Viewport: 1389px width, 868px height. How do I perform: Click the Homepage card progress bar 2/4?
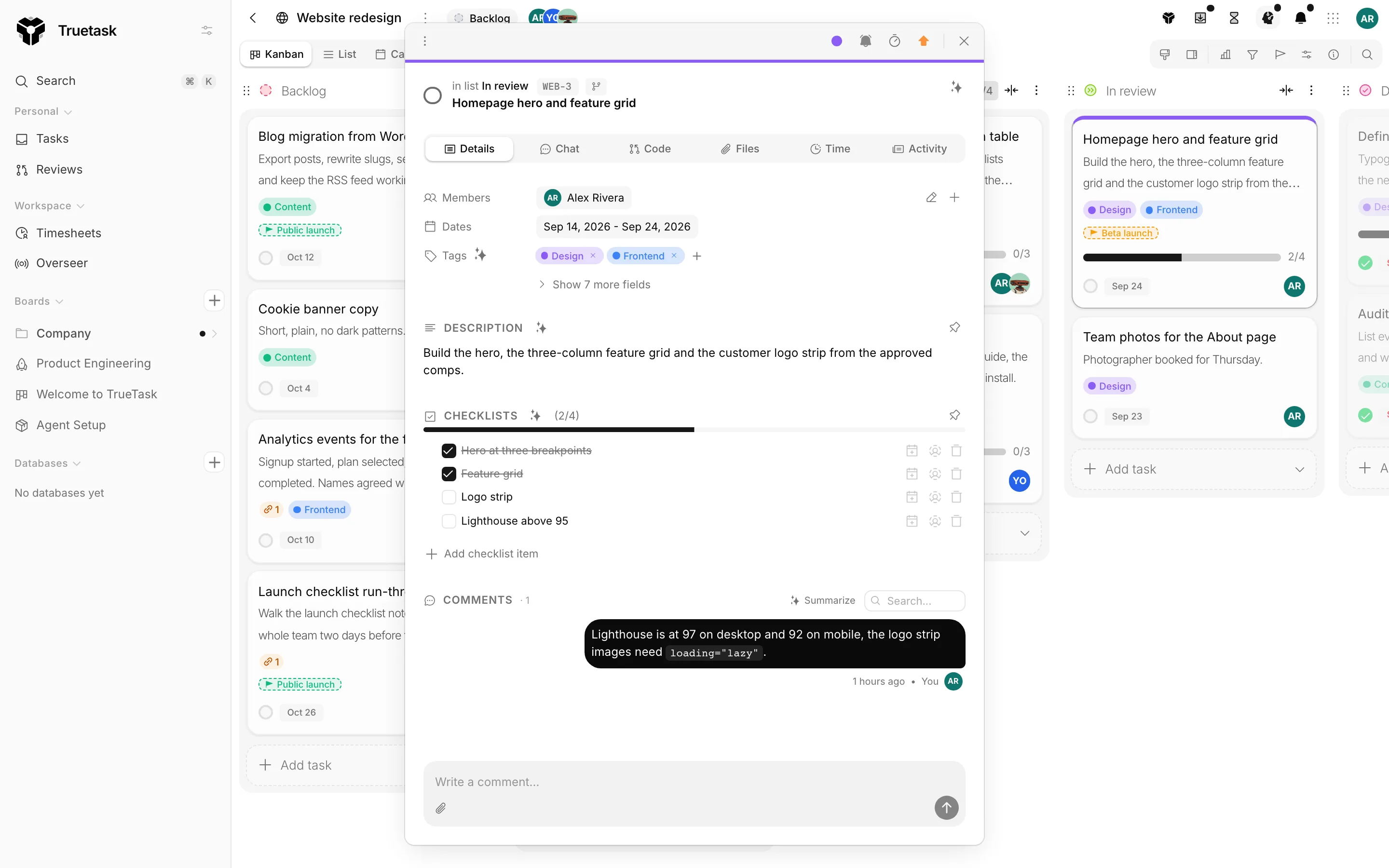point(1181,257)
